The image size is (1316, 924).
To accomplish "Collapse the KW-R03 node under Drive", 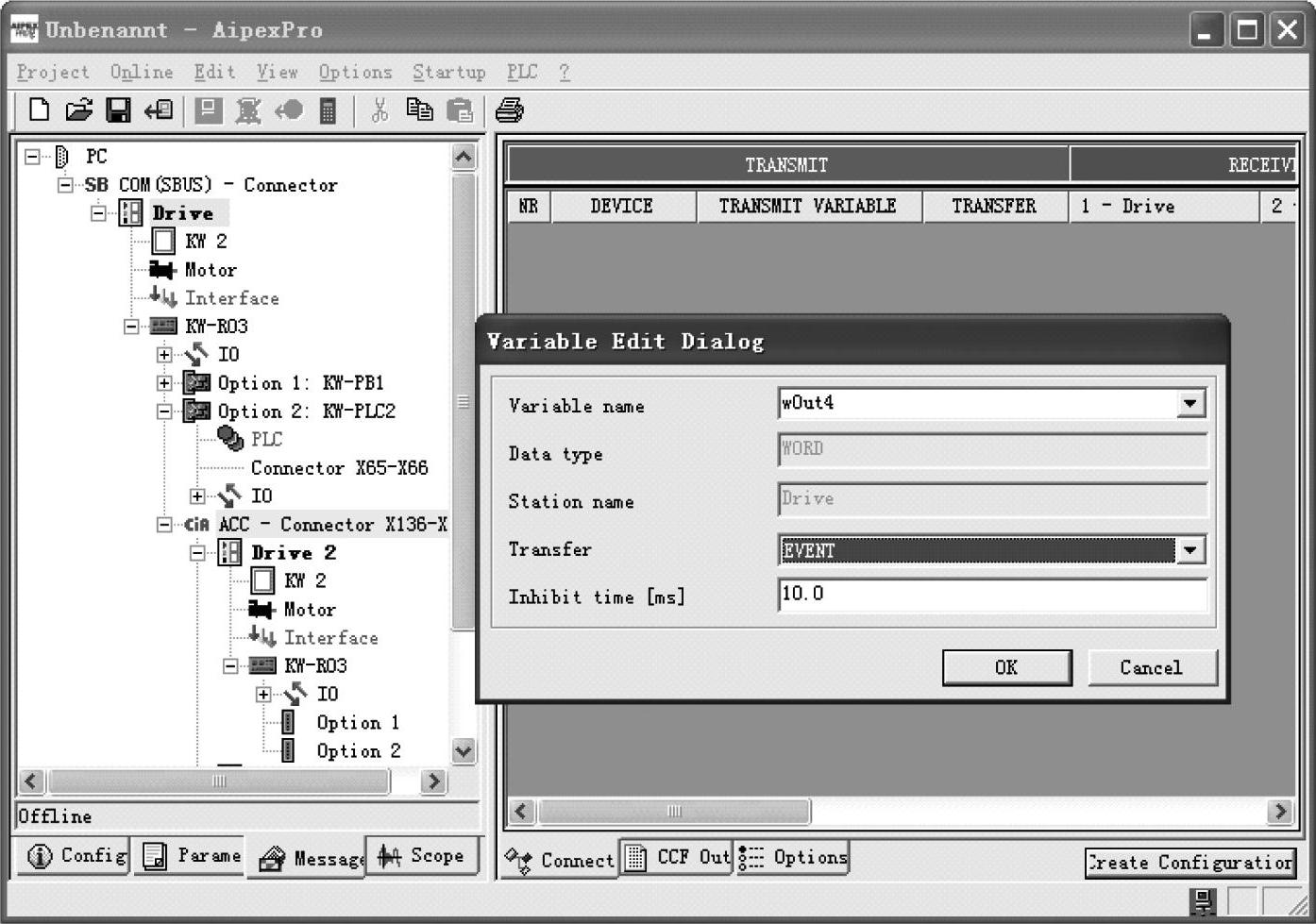I will pyautogui.click(x=131, y=327).
